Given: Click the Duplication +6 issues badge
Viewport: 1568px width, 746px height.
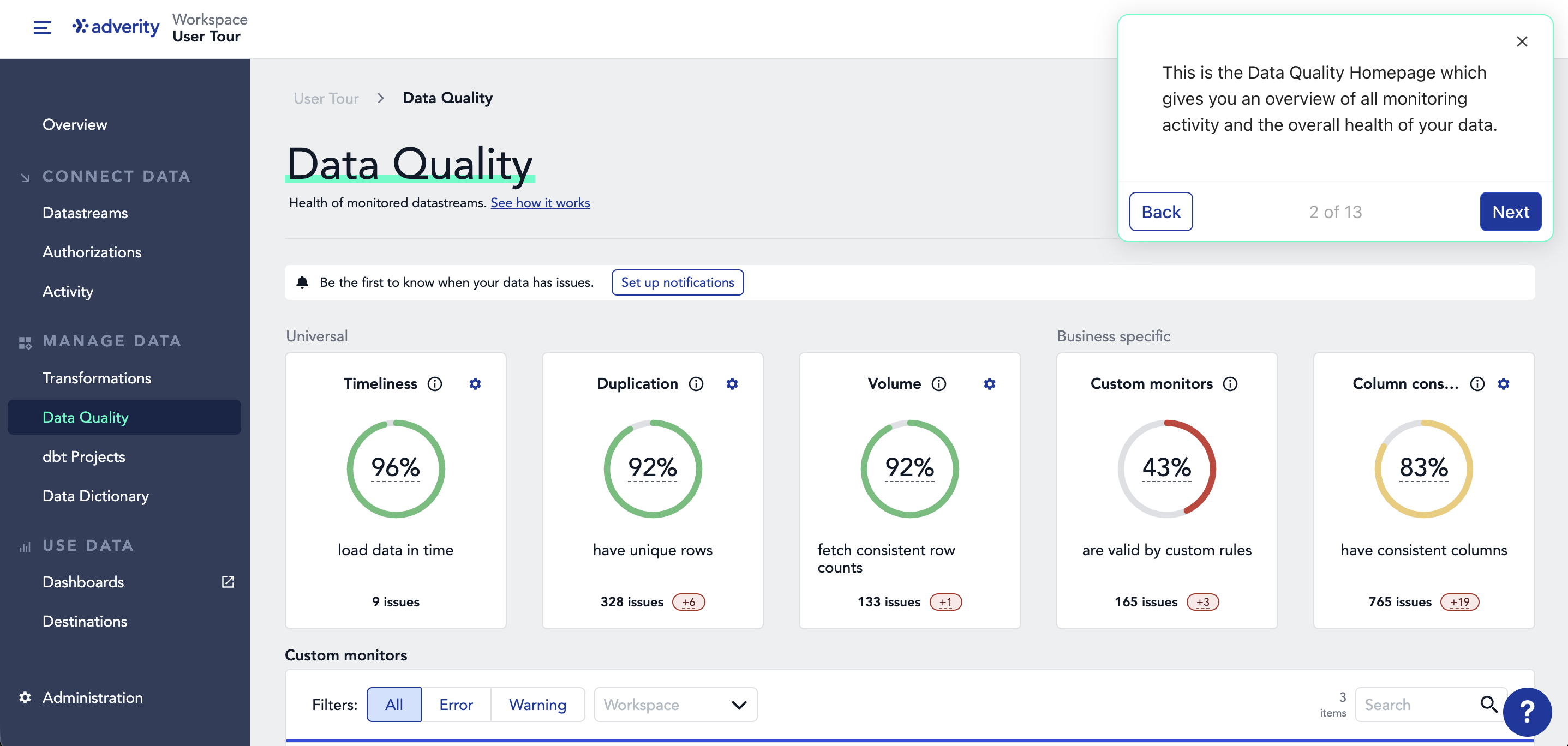Looking at the screenshot, I should pos(689,602).
